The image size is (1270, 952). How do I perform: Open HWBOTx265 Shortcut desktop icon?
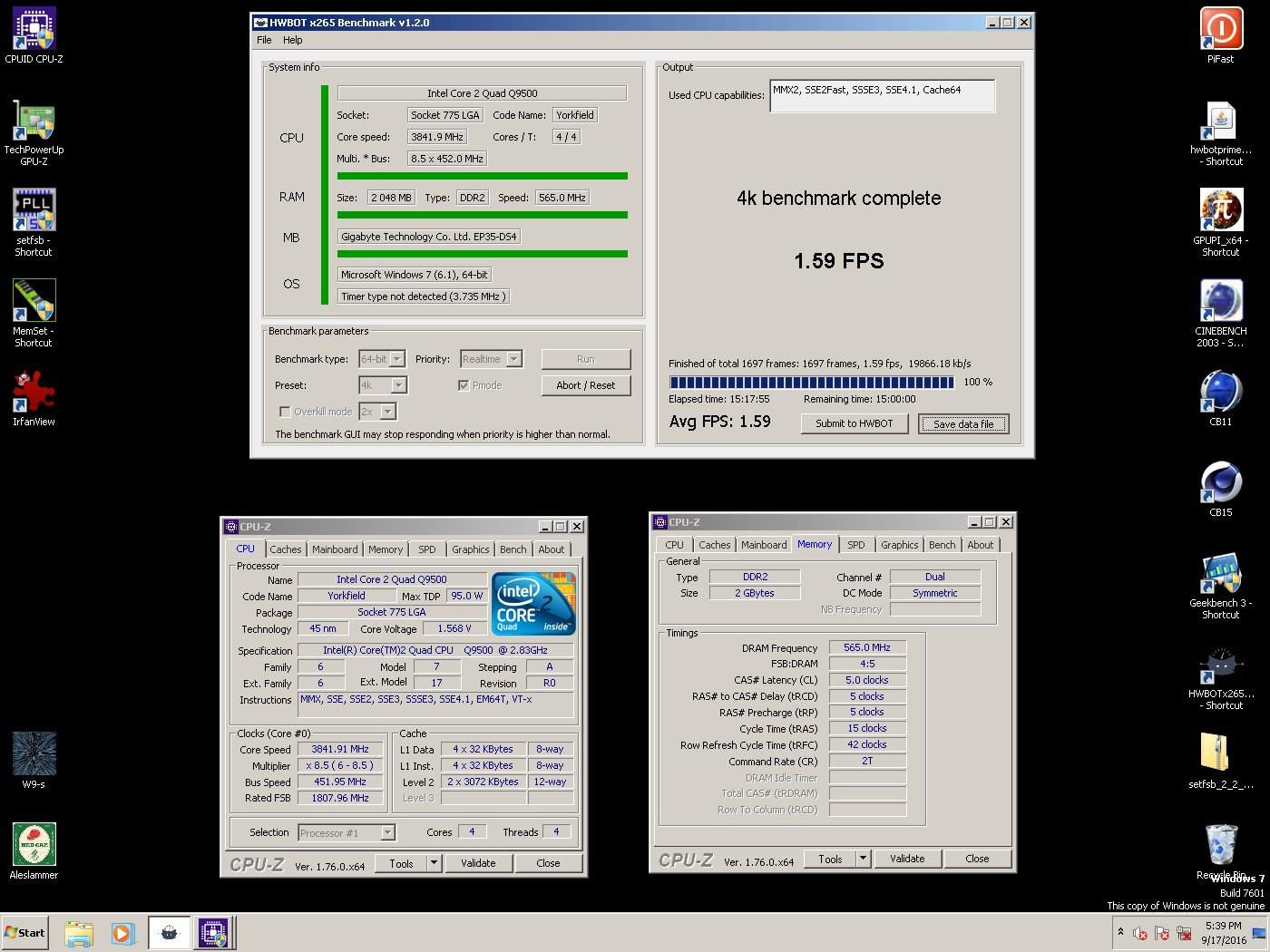[x=1221, y=676]
